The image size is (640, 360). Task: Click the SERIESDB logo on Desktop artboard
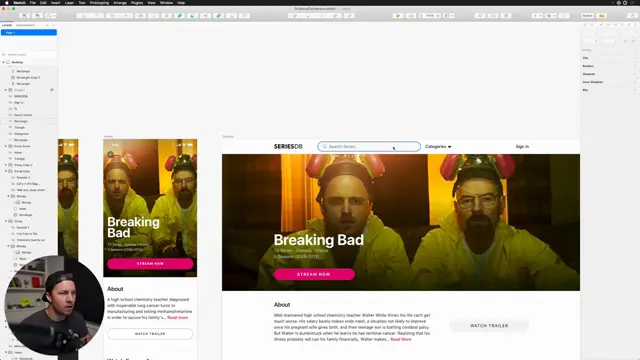[288, 147]
